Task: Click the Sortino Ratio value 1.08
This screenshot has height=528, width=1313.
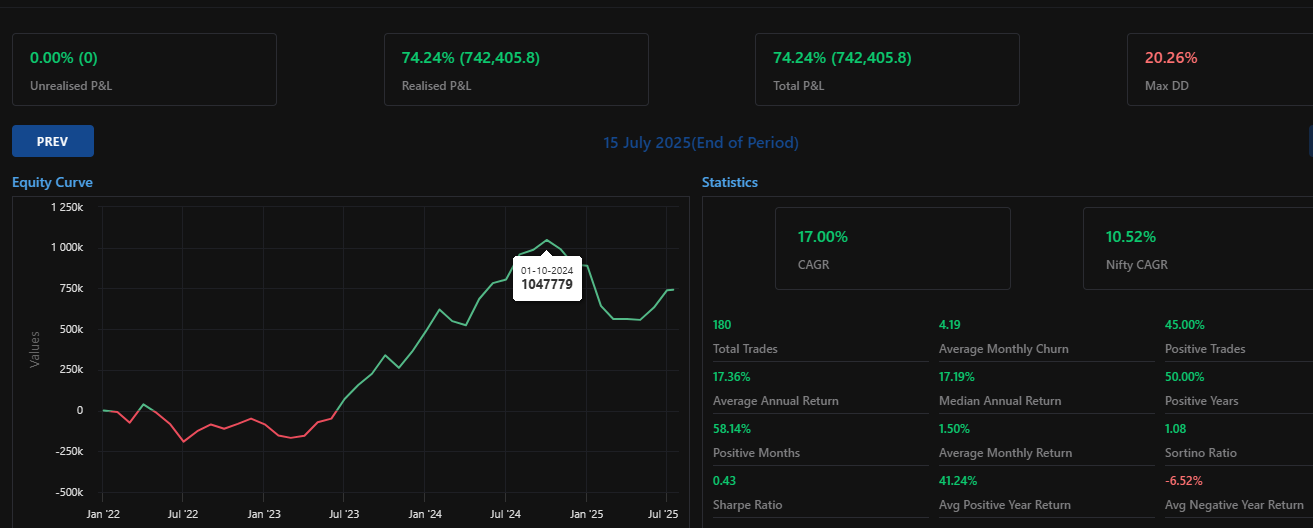Action: [1176, 429]
